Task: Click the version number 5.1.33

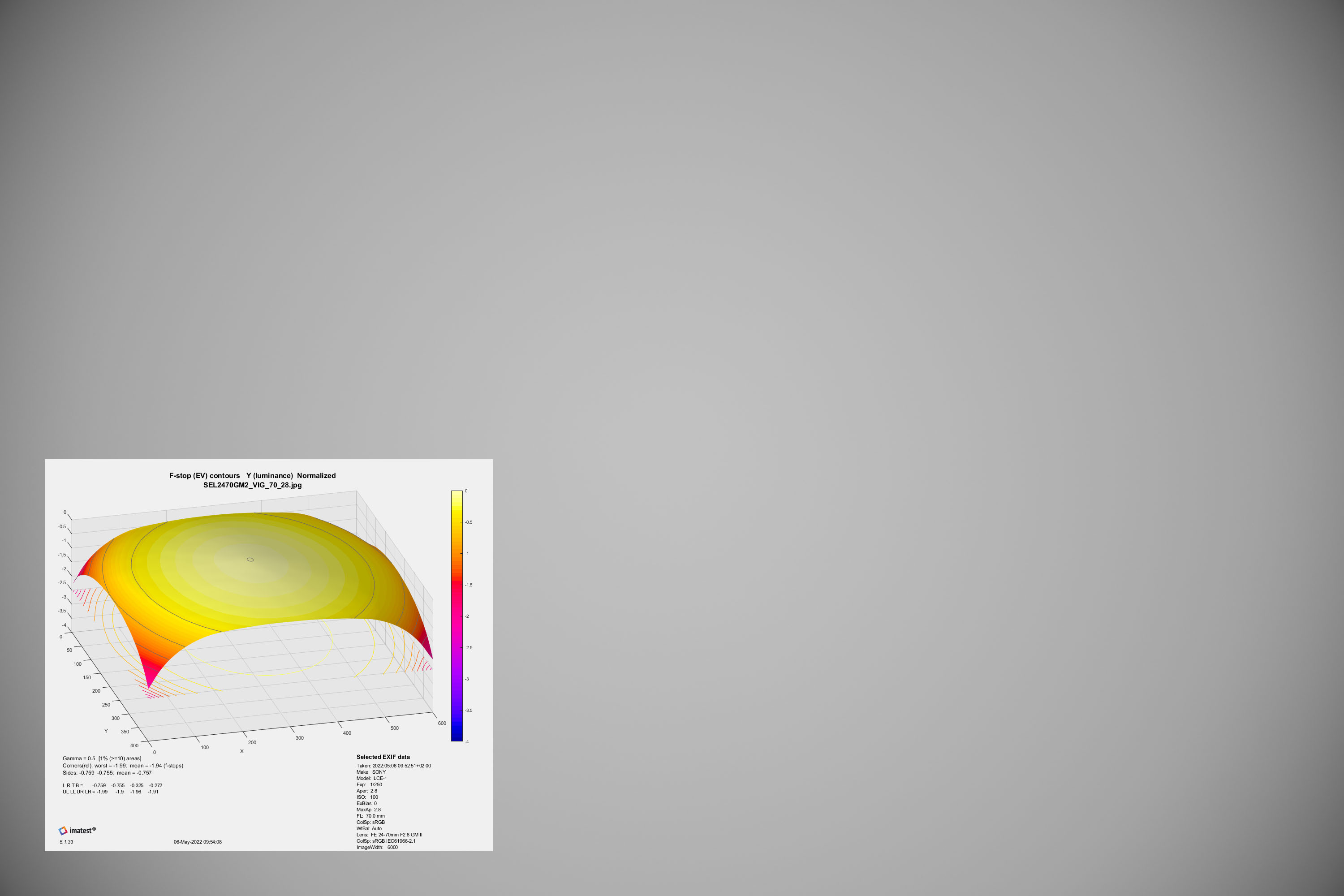Action: (66, 842)
